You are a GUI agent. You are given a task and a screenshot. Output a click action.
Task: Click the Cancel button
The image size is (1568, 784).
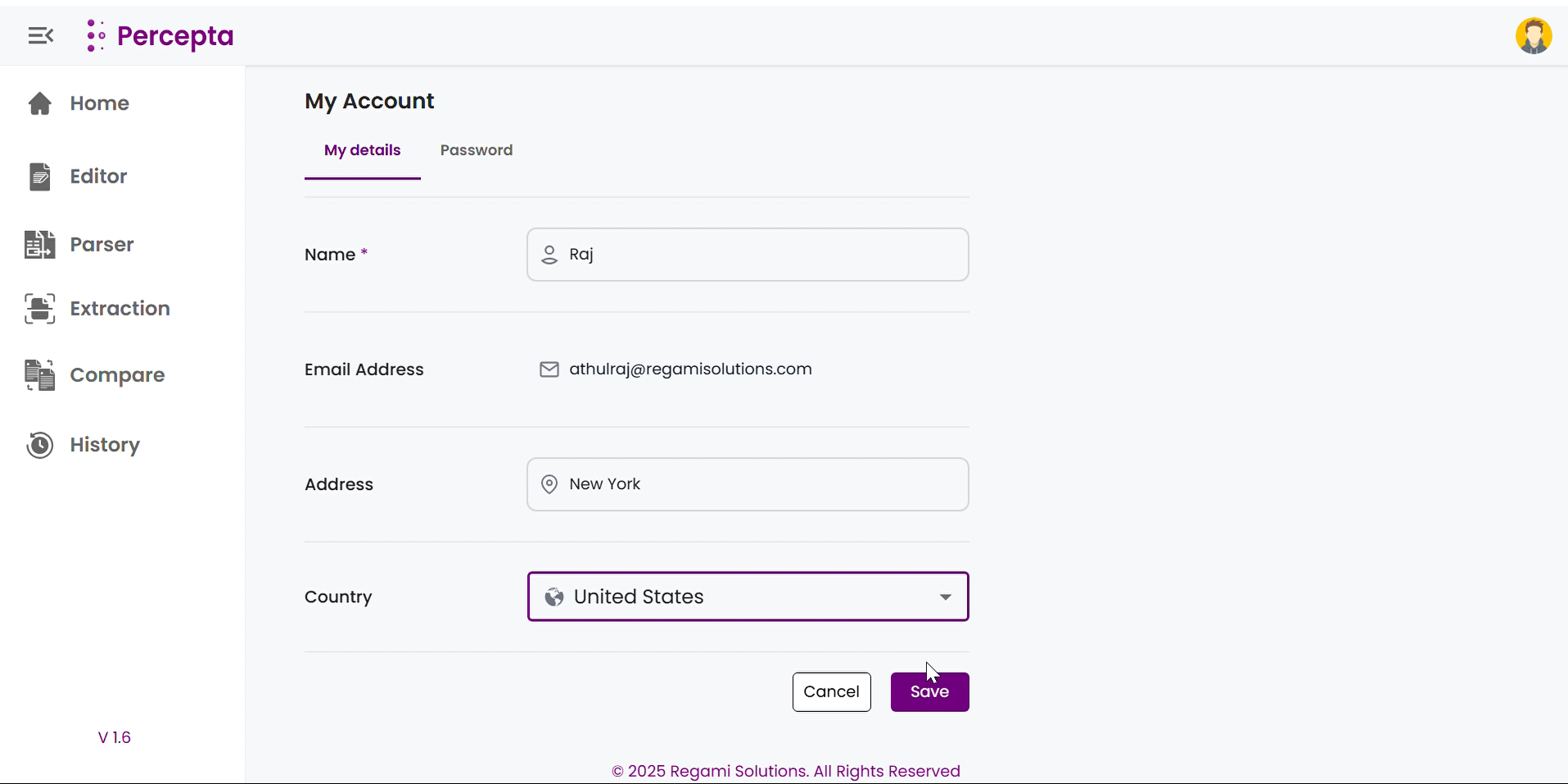pyautogui.click(x=831, y=691)
